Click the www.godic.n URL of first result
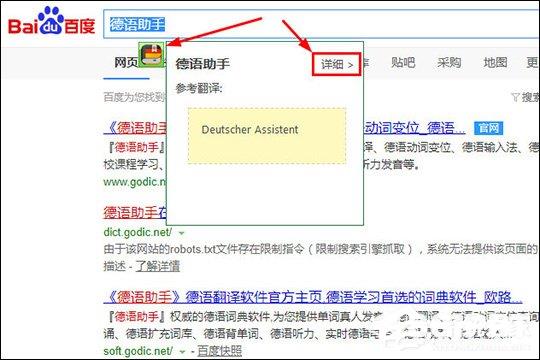Viewport: 540px width, 360px height. point(135,182)
